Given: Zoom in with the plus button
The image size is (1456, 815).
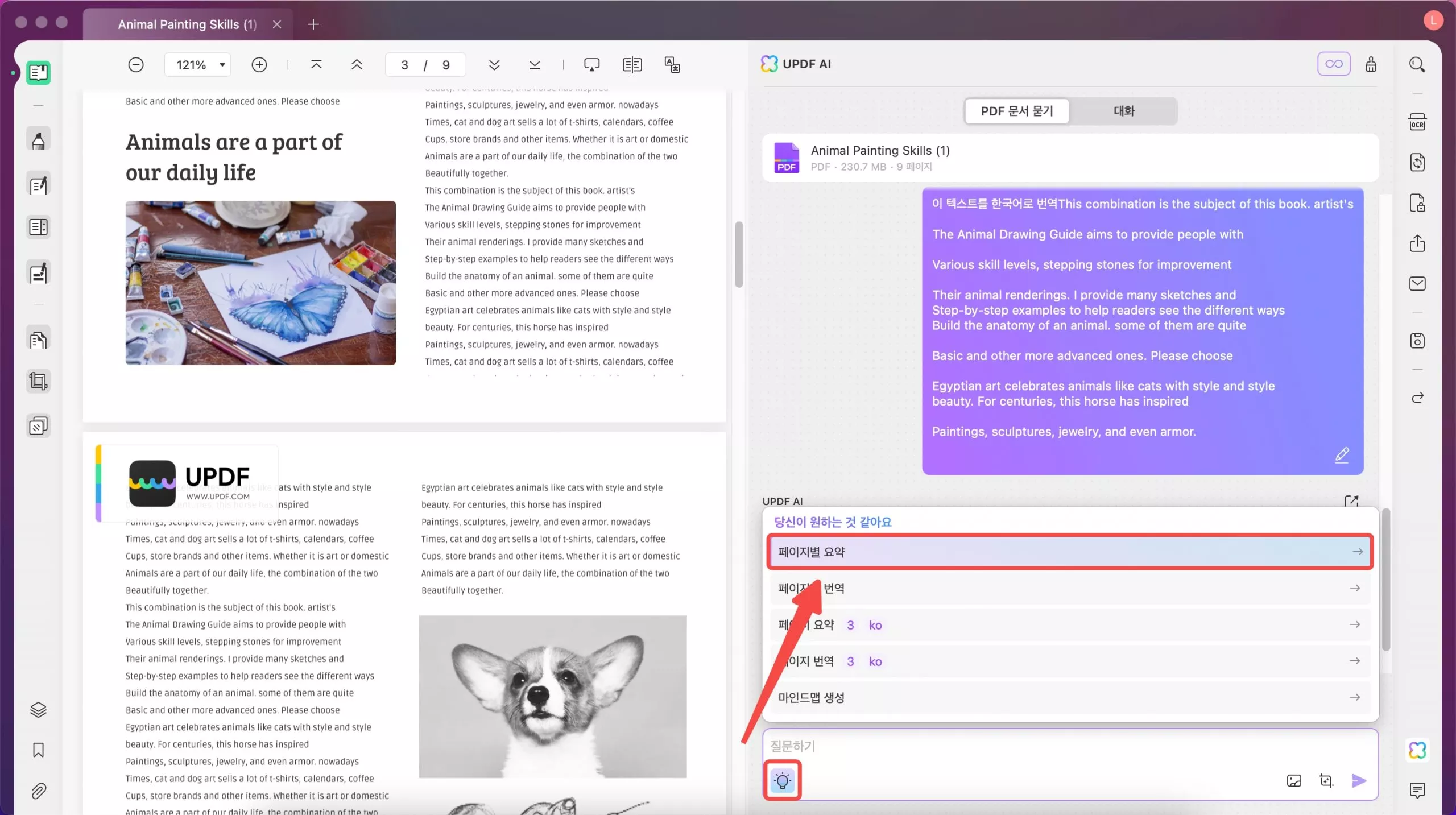Looking at the screenshot, I should tap(259, 65).
